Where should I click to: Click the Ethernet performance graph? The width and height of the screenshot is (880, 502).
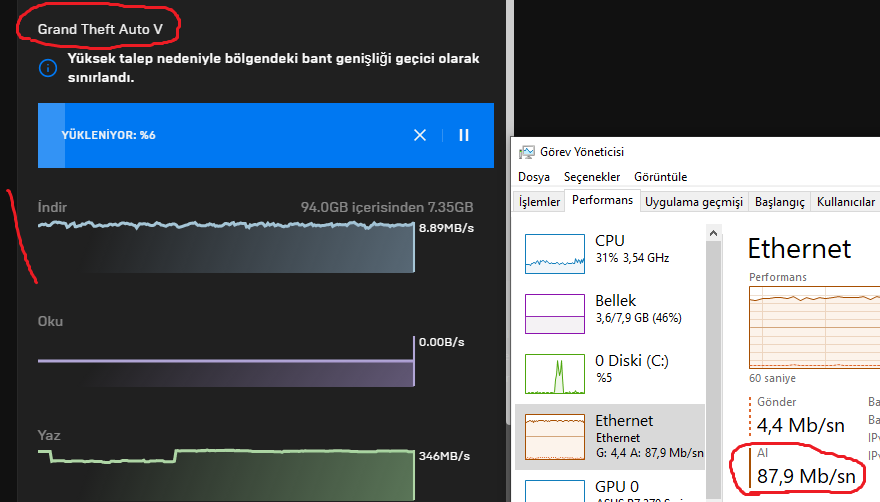pyautogui.click(x=814, y=327)
